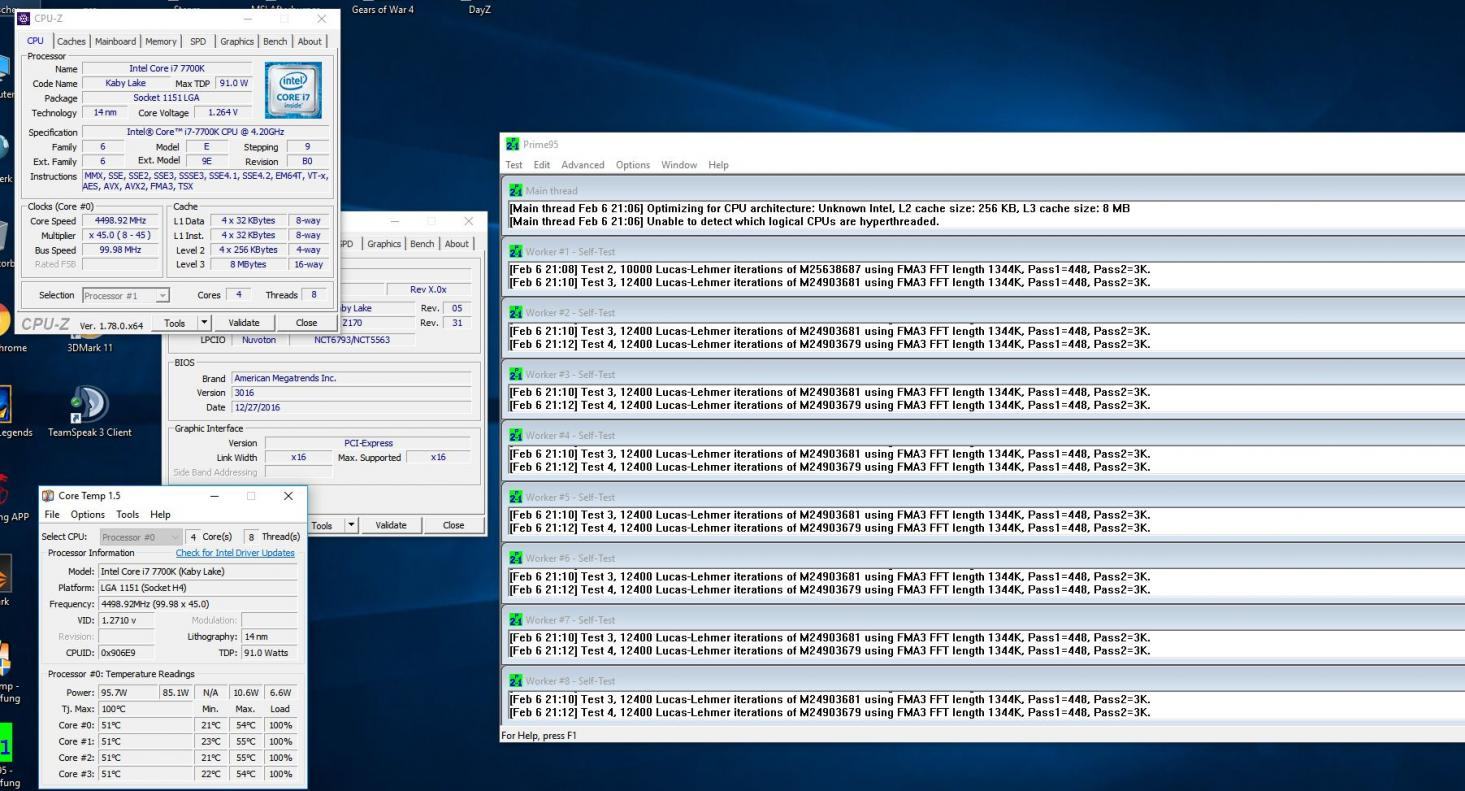The height and width of the screenshot is (791, 1465).
Task: Open the About tab in rear CPU-Z window
Action: 457,243
